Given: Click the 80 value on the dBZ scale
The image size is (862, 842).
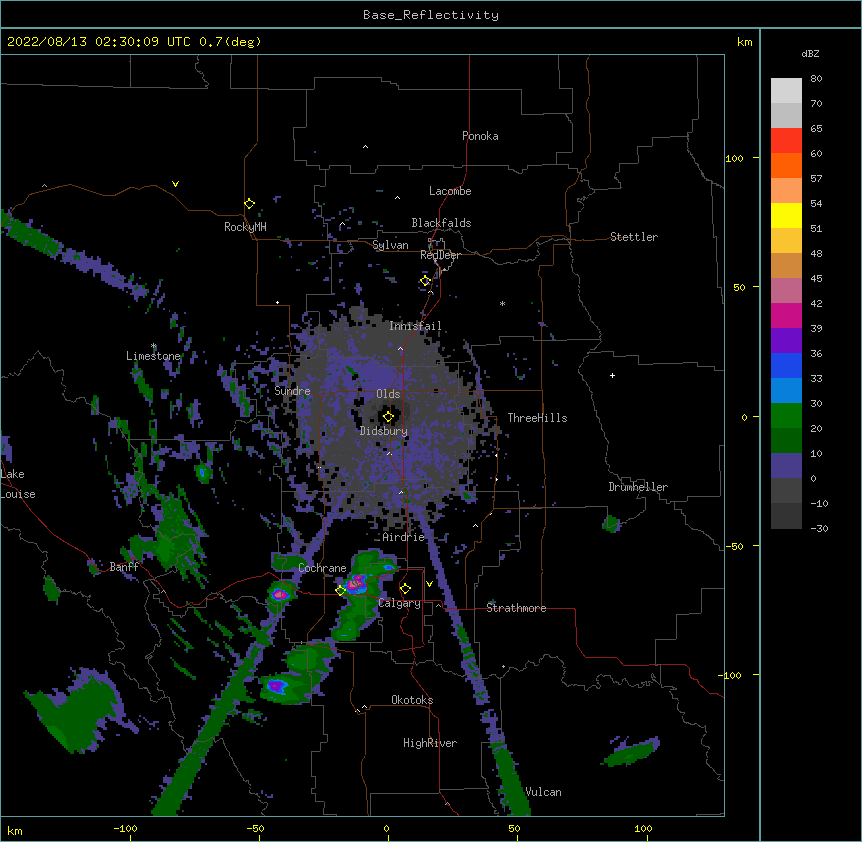Looking at the screenshot, I should [816, 79].
